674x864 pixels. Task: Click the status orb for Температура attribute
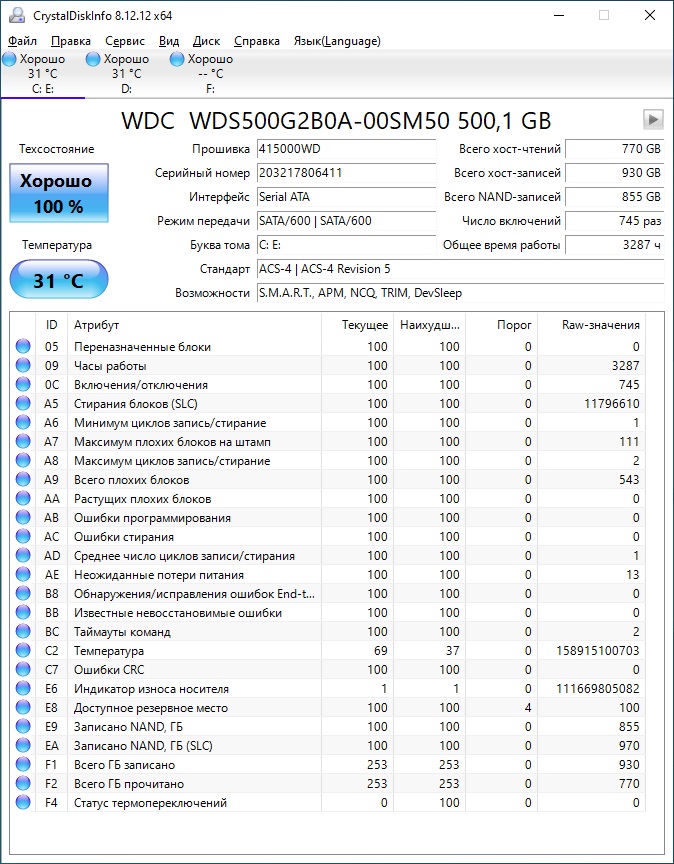pyautogui.click(x=23, y=651)
